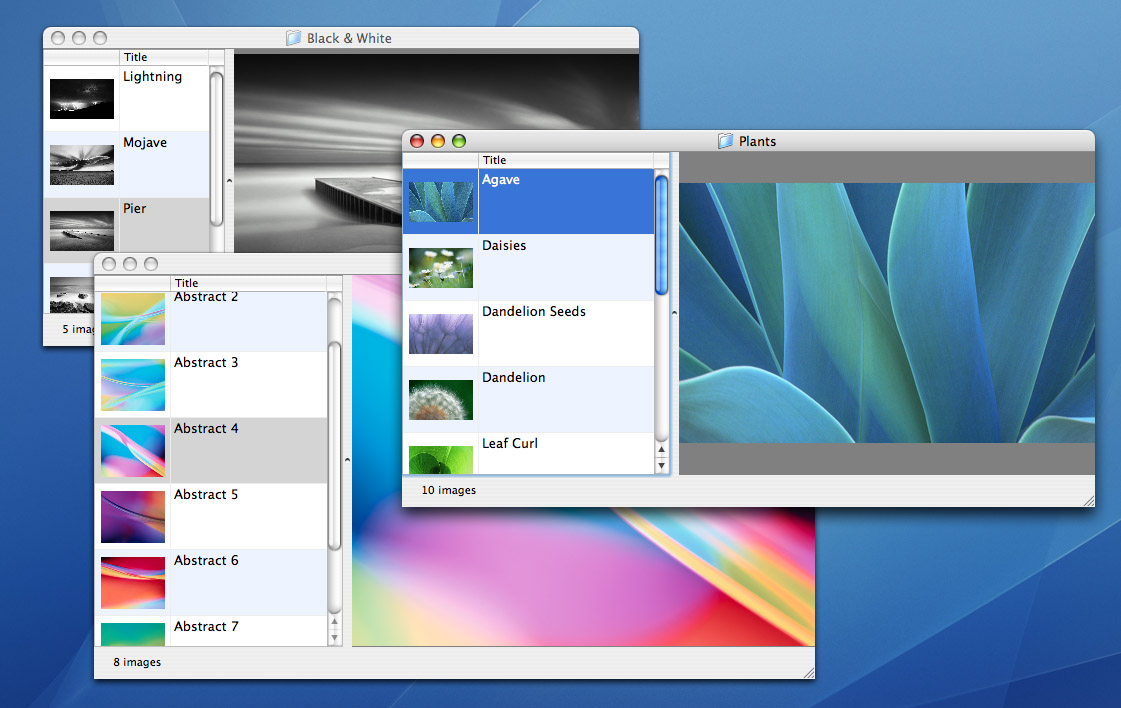
Task: Click the large Agave preview image
Action: point(886,312)
